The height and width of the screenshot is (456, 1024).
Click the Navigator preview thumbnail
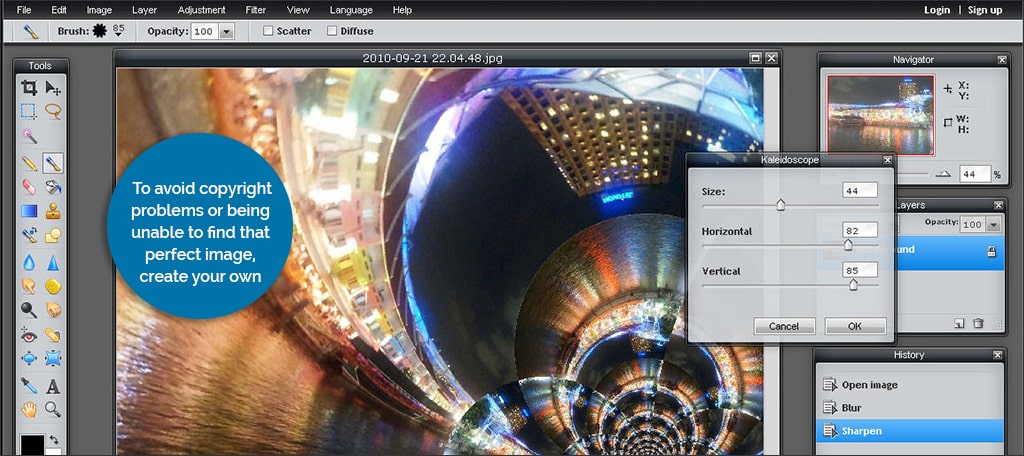coord(880,115)
